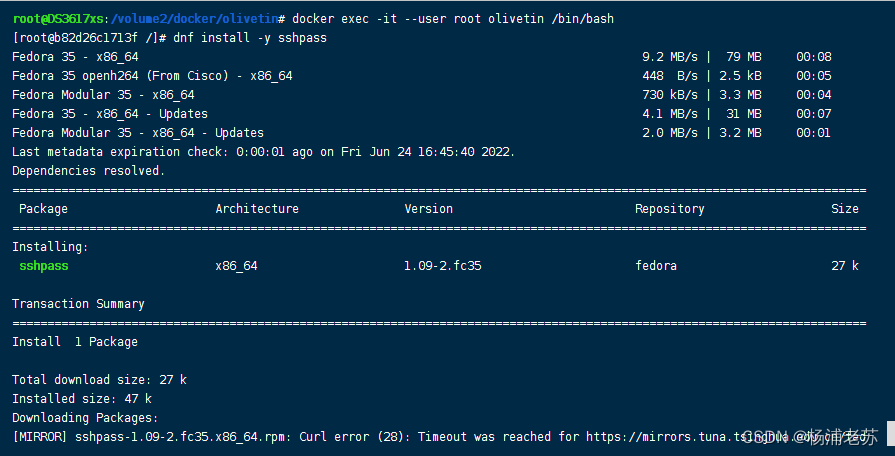
Task: Click the 'Last metadata expiration check' line
Action: 264,152
